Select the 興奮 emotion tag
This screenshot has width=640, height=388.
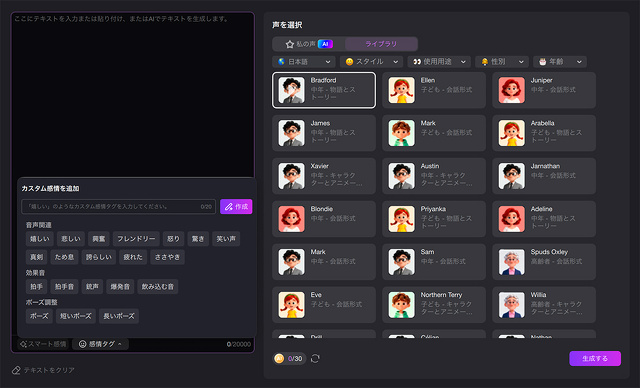[99, 239]
